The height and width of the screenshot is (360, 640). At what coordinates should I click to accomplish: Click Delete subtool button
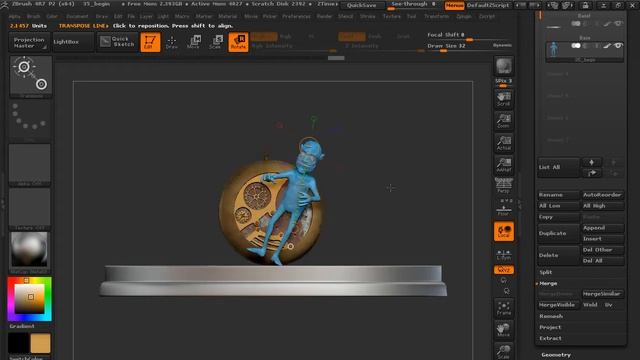pyautogui.click(x=558, y=255)
